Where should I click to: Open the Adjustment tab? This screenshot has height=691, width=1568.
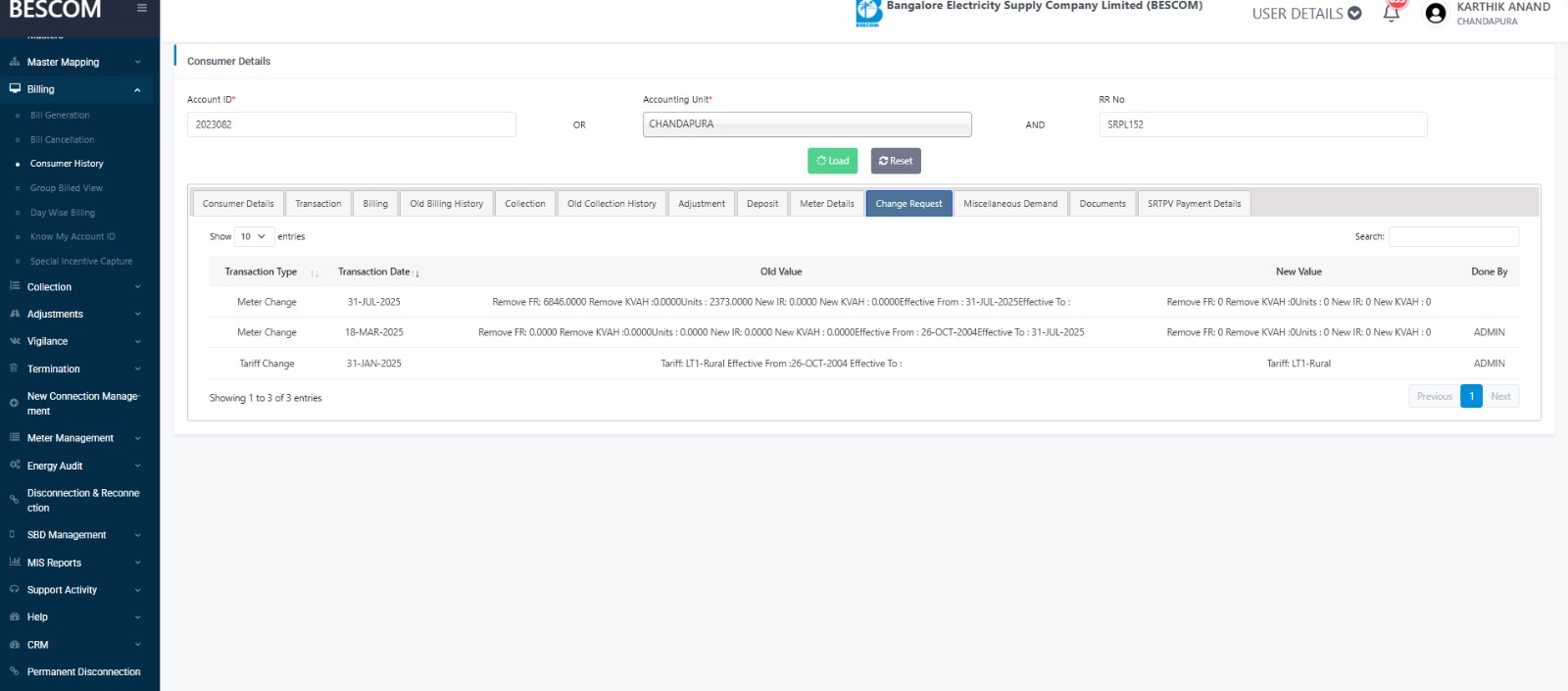(x=702, y=204)
